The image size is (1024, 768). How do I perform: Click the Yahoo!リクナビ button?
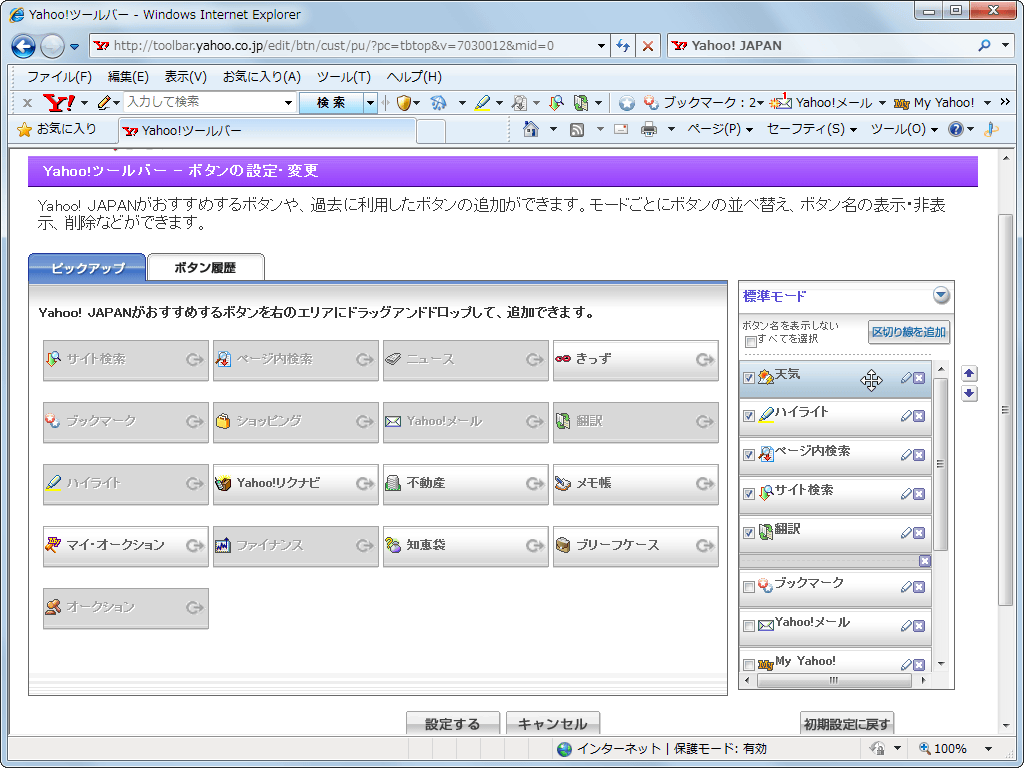pos(296,484)
